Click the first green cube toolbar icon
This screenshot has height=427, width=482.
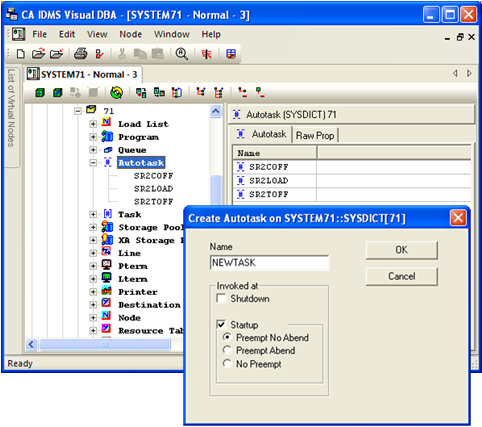[40, 93]
